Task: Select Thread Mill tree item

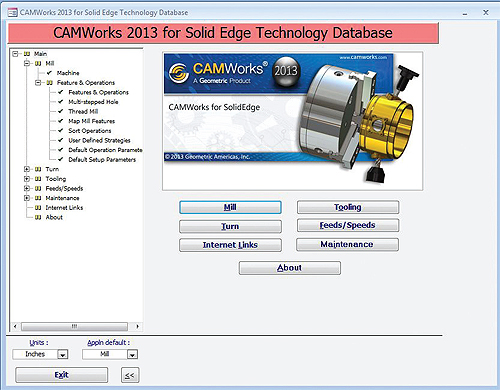Action: click(83, 111)
